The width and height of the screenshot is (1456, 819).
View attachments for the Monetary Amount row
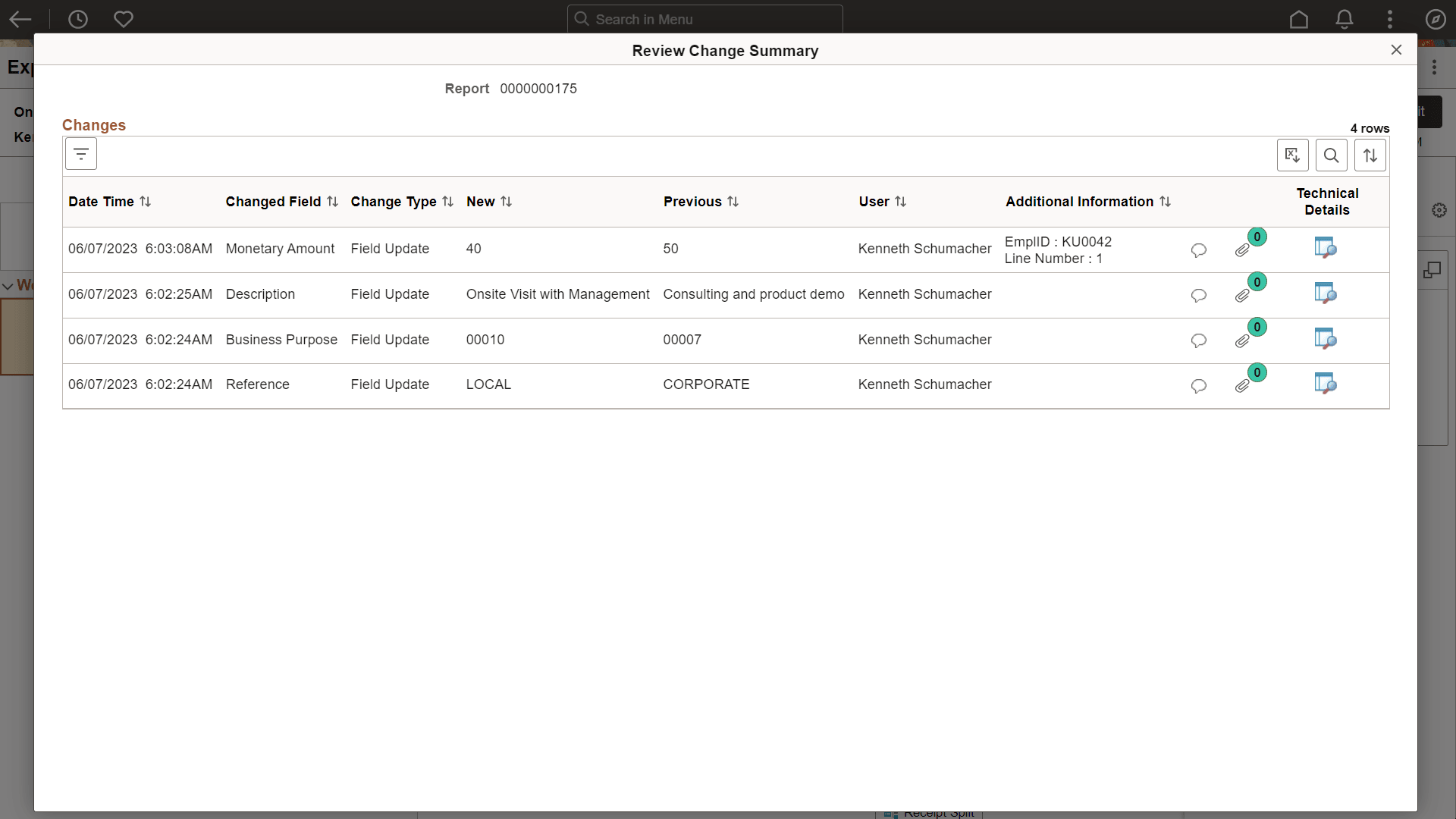[1242, 250]
